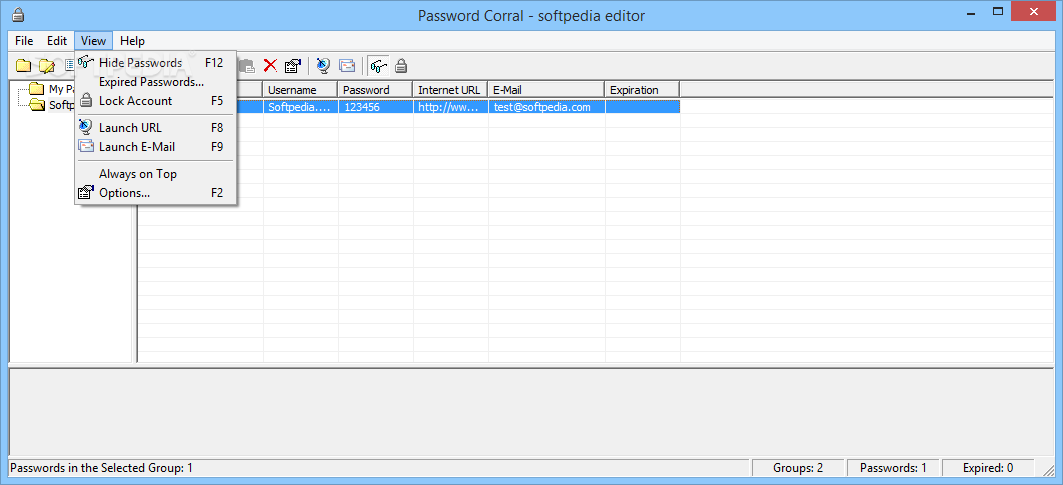Close the open View menu
The height and width of the screenshot is (485, 1063).
pyautogui.click(x=94, y=41)
